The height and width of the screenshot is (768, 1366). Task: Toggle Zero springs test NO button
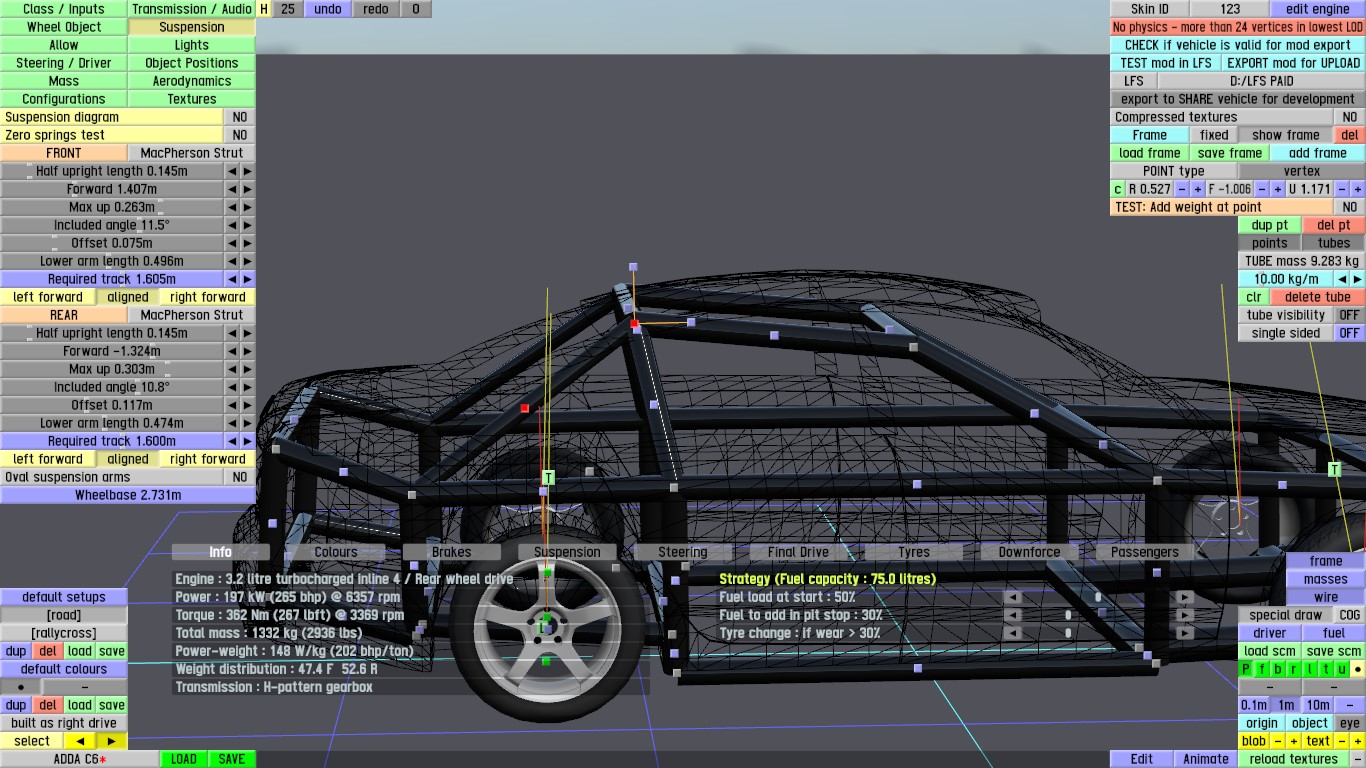(239, 135)
